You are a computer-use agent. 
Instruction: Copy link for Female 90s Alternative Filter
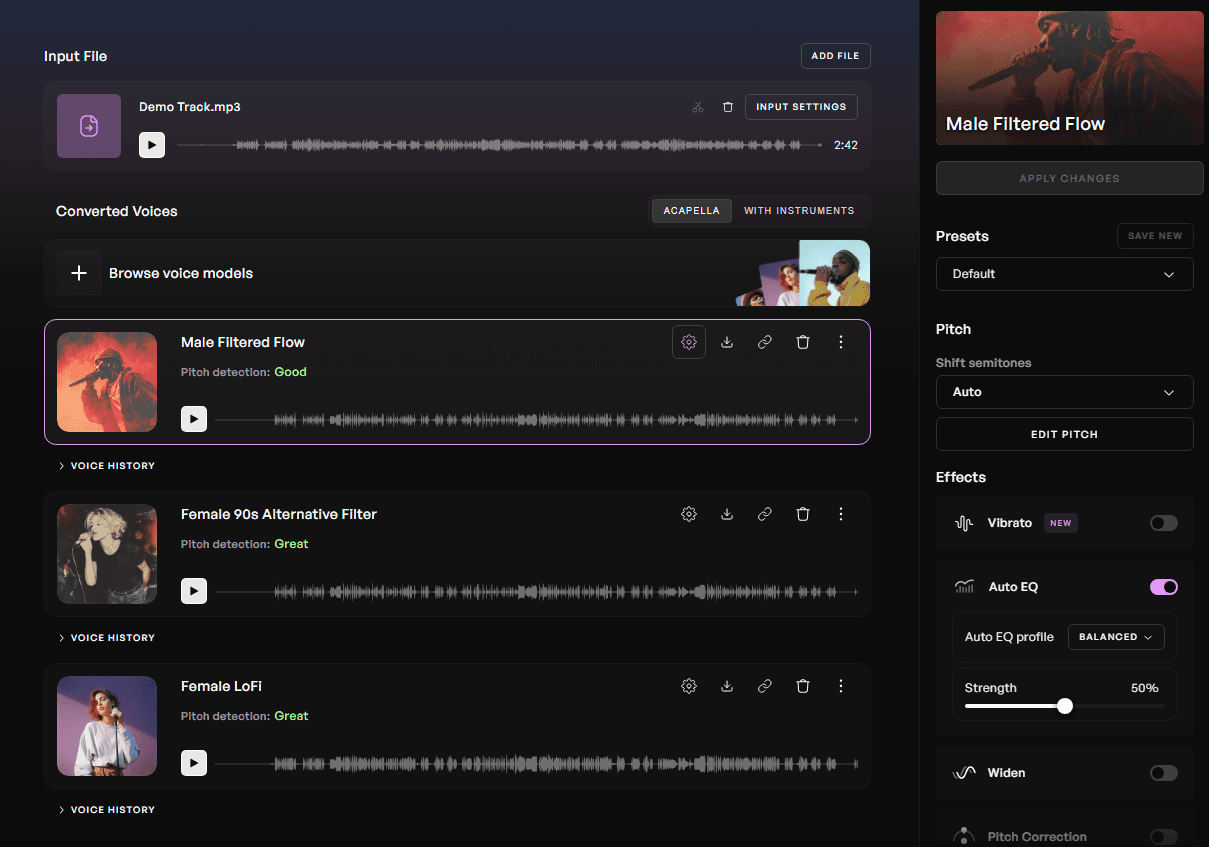pos(765,514)
